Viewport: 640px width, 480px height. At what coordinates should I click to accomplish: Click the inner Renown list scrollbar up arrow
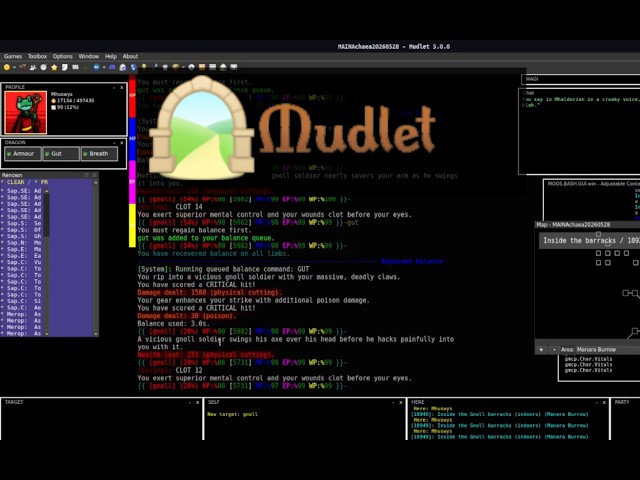click(46, 191)
